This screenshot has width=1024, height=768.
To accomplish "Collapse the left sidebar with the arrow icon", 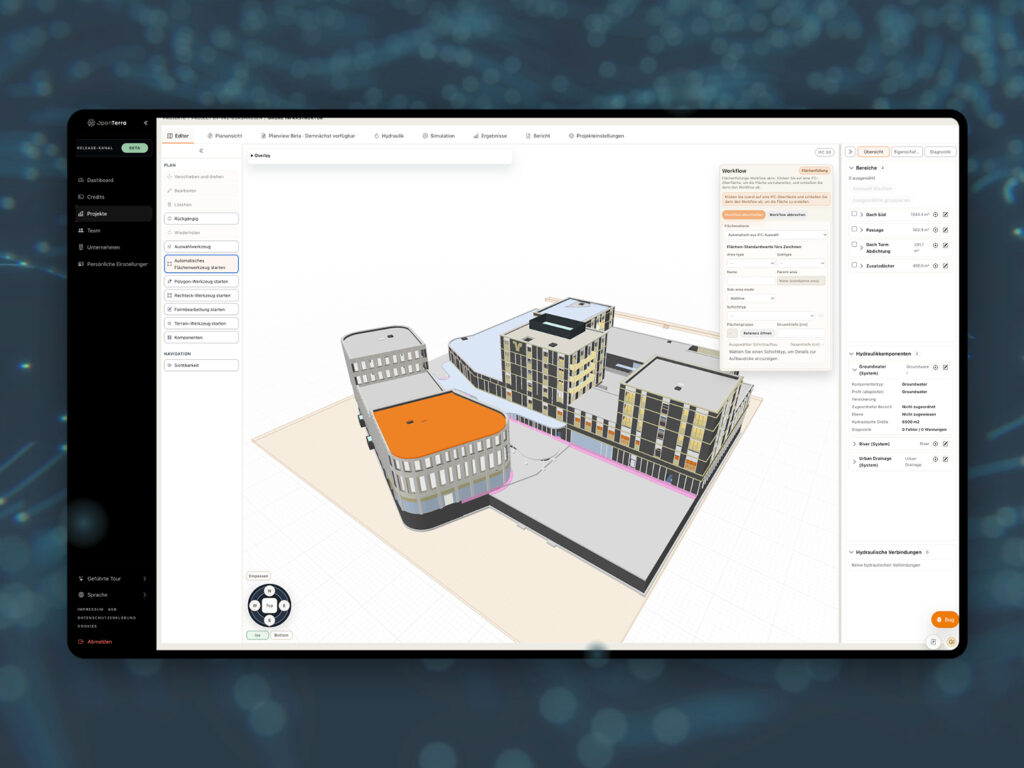I will tap(145, 123).
